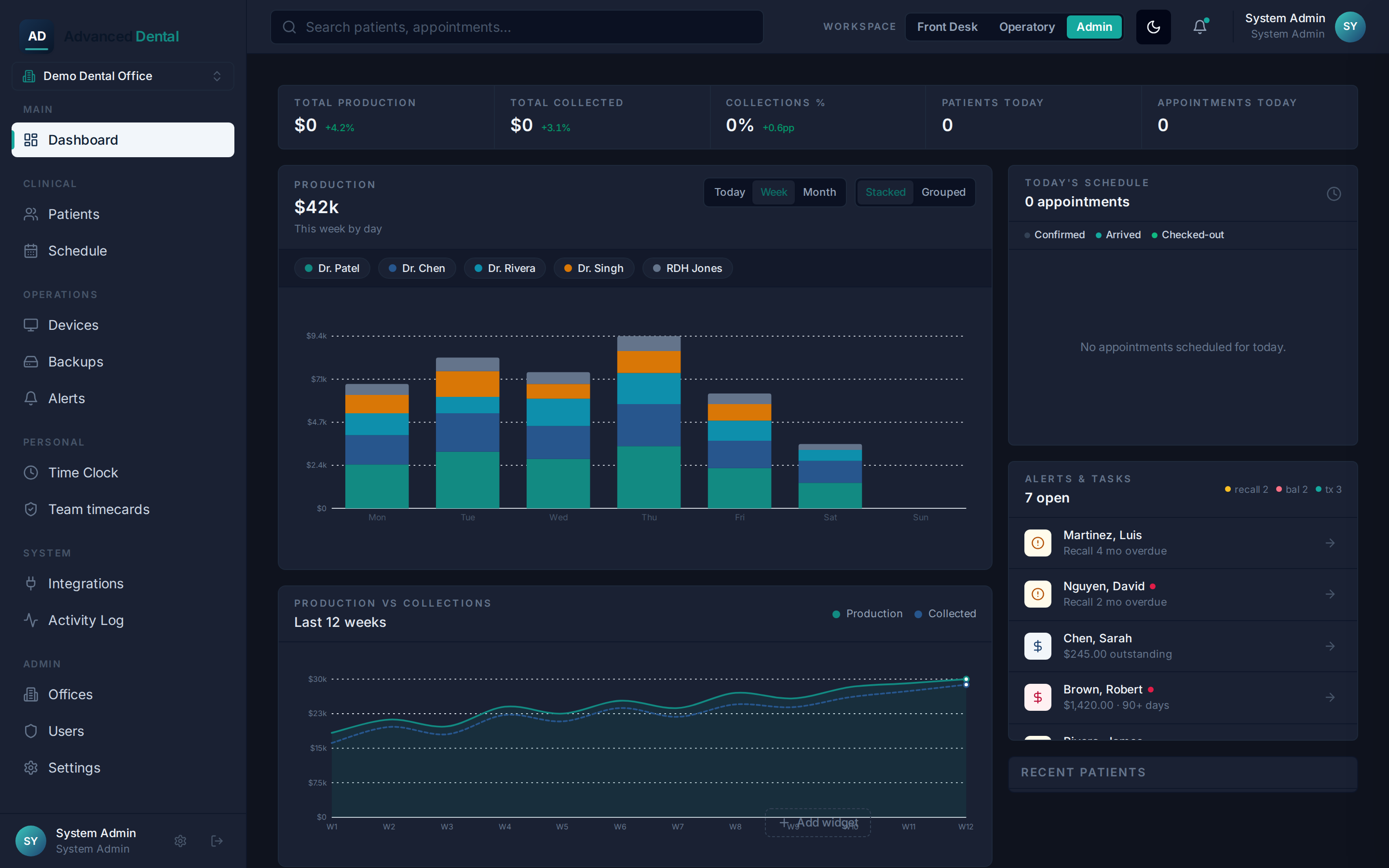Image resolution: width=1389 pixels, height=868 pixels.
Task: Click the Alerts bell icon in sidebar
Action: click(x=31, y=398)
